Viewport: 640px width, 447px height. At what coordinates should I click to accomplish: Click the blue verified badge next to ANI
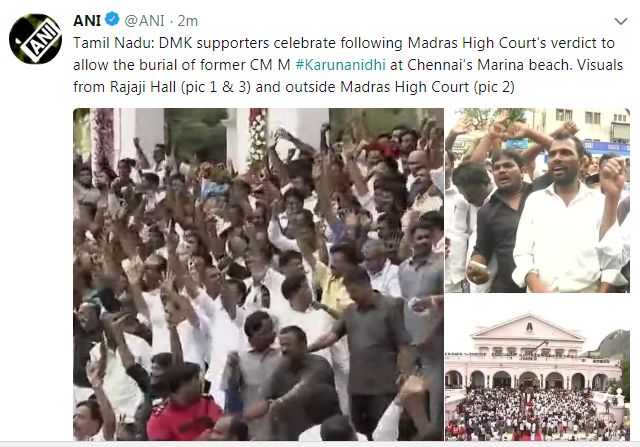point(112,19)
